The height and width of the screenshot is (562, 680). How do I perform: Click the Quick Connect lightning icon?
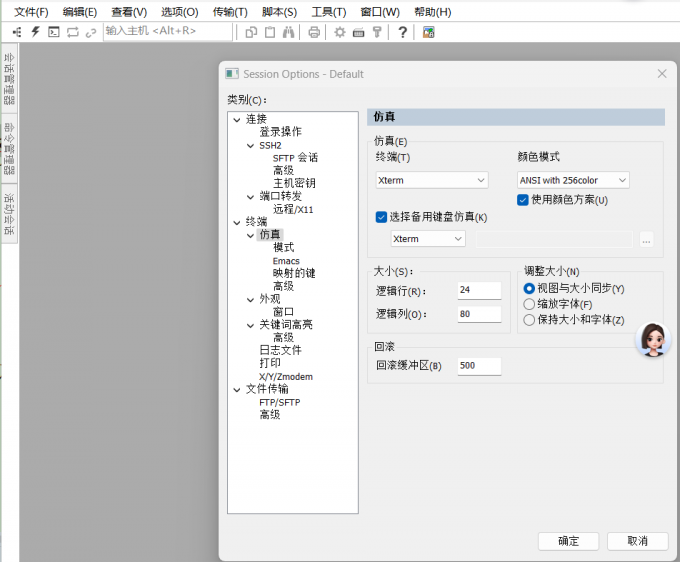[x=36, y=32]
